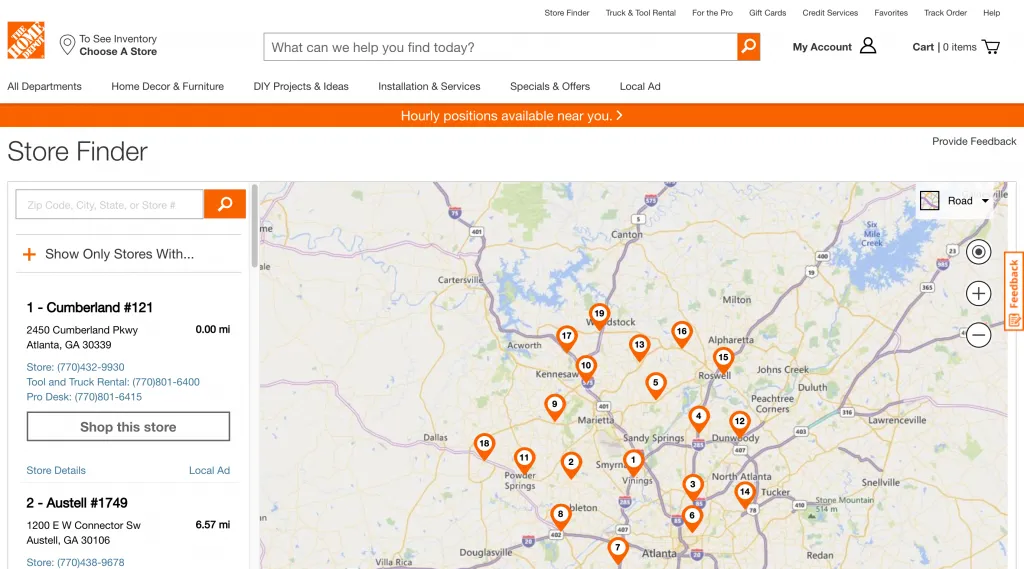Image resolution: width=1024 pixels, height=569 pixels.
Task: Focus the Zip Code, City, State field
Action: click(110, 204)
